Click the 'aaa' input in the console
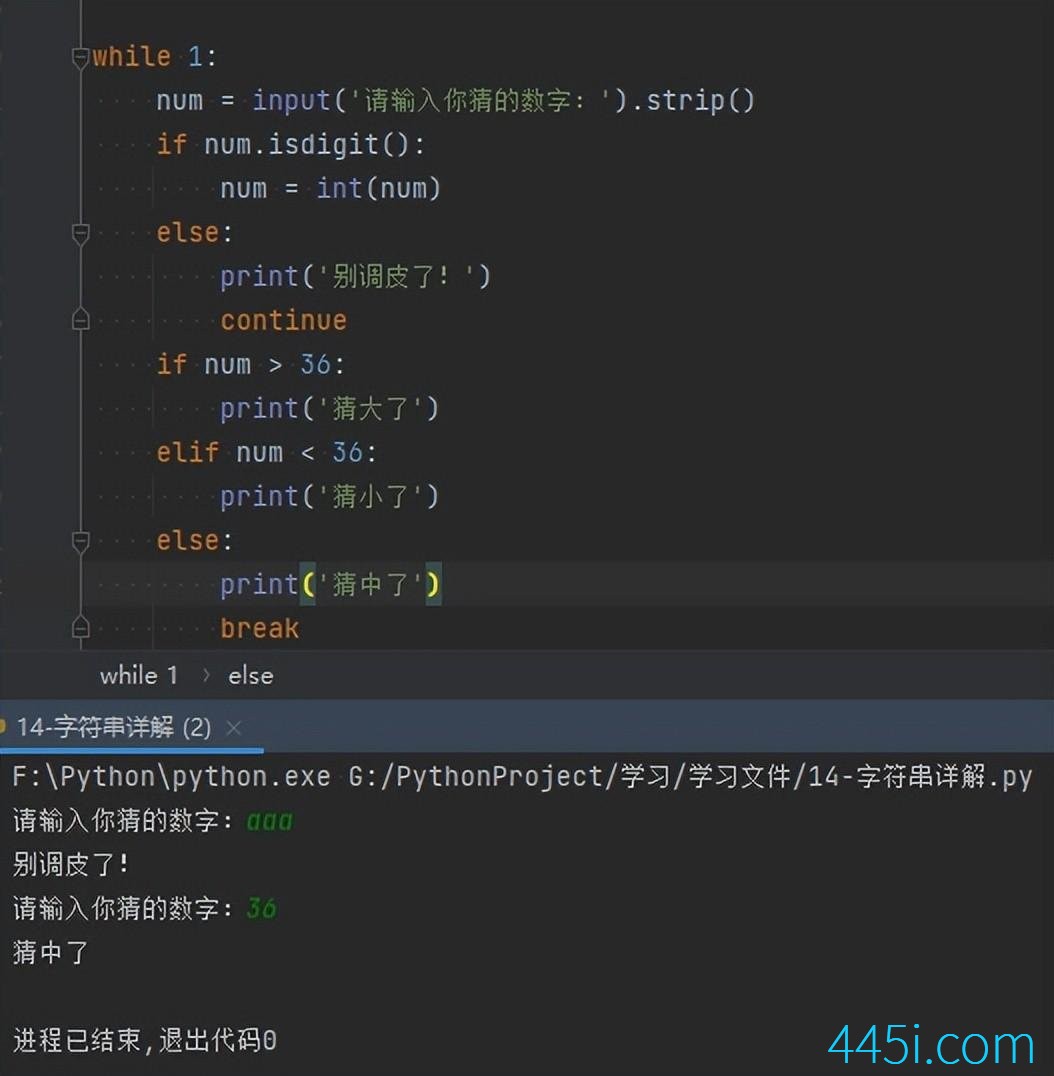The height and width of the screenshot is (1076, 1054). 270,821
